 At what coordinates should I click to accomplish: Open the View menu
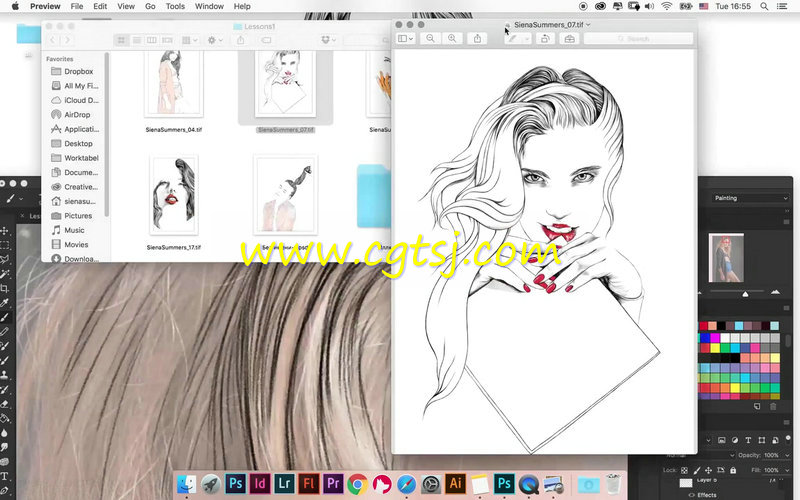[x=126, y=6]
